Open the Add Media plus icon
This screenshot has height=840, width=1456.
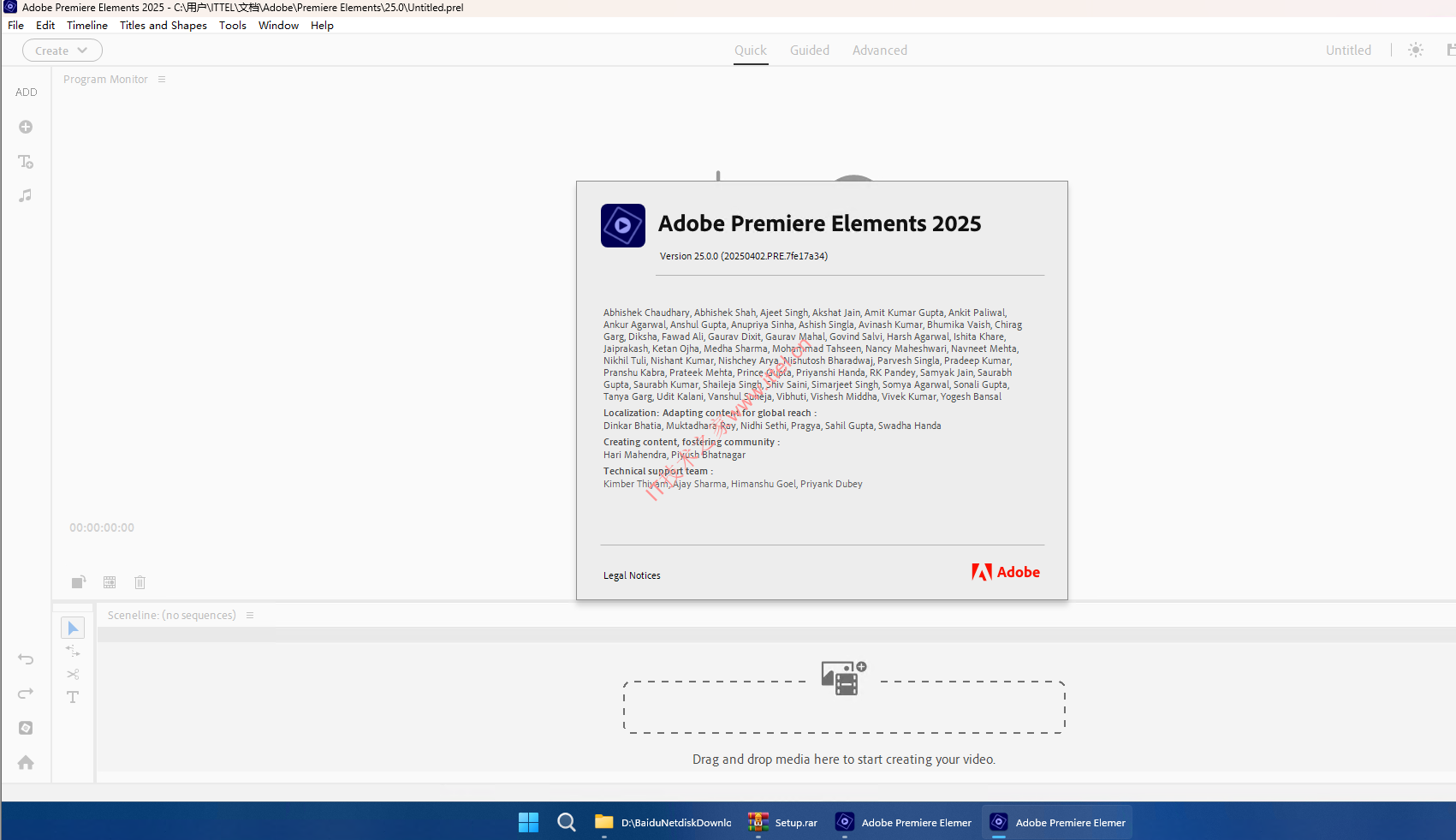26,127
